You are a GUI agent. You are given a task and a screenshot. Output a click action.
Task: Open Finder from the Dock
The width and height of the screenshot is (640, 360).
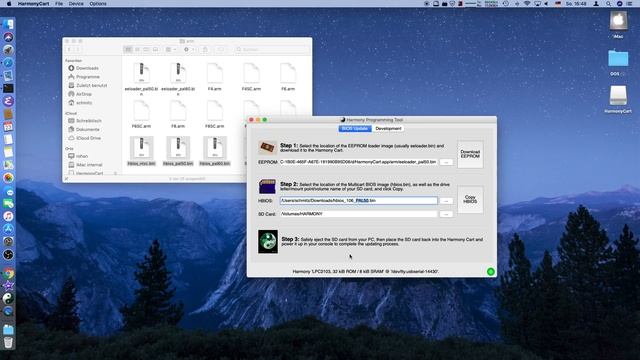[x=8, y=24]
